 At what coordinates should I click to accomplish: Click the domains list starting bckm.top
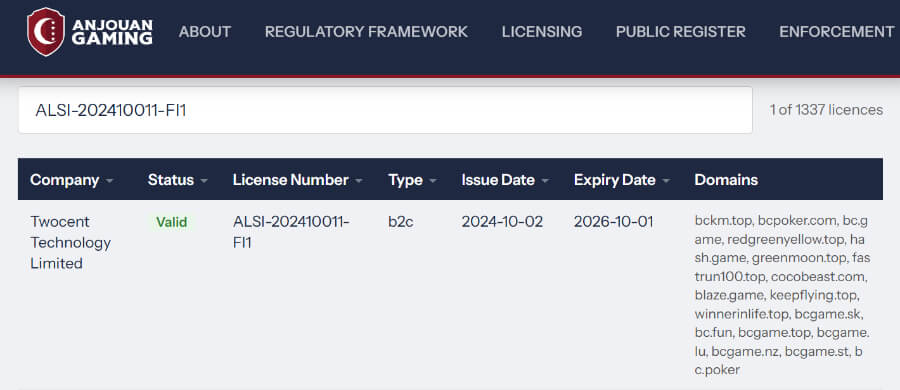[782, 295]
